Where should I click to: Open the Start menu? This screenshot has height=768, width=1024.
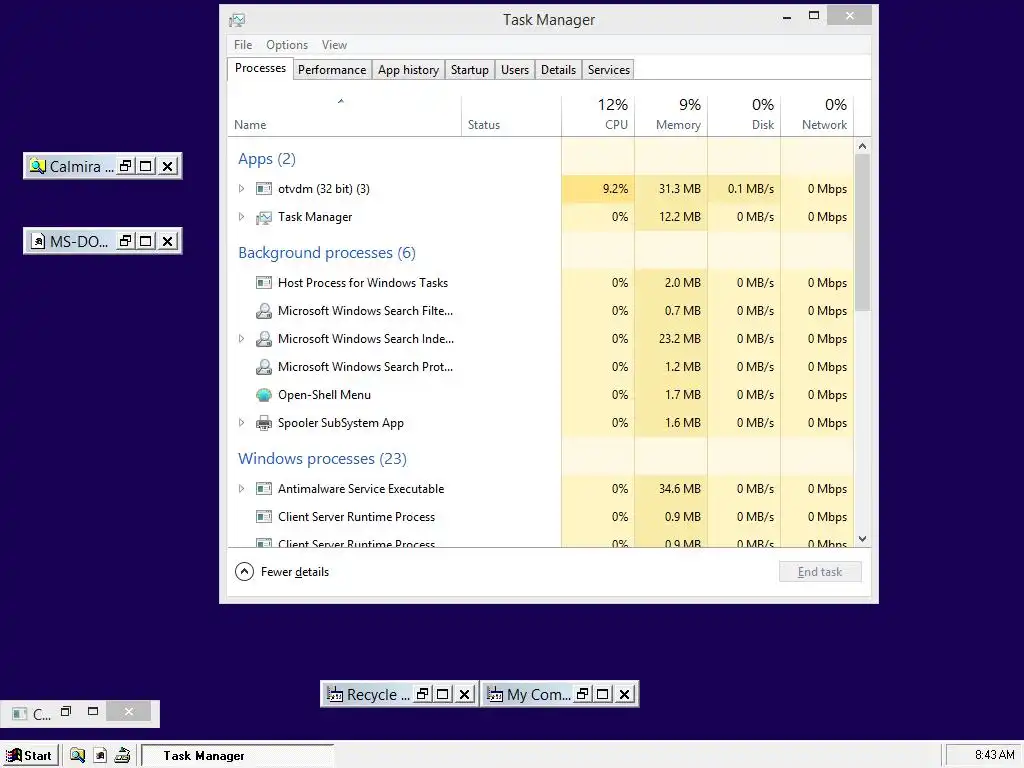[29, 756]
